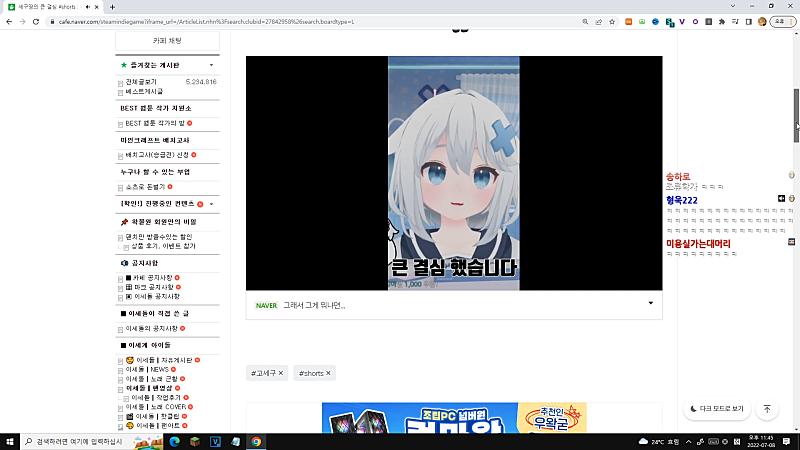800x450 pixels.
Task: Expand the NAVER video description arrow
Action: click(x=651, y=303)
